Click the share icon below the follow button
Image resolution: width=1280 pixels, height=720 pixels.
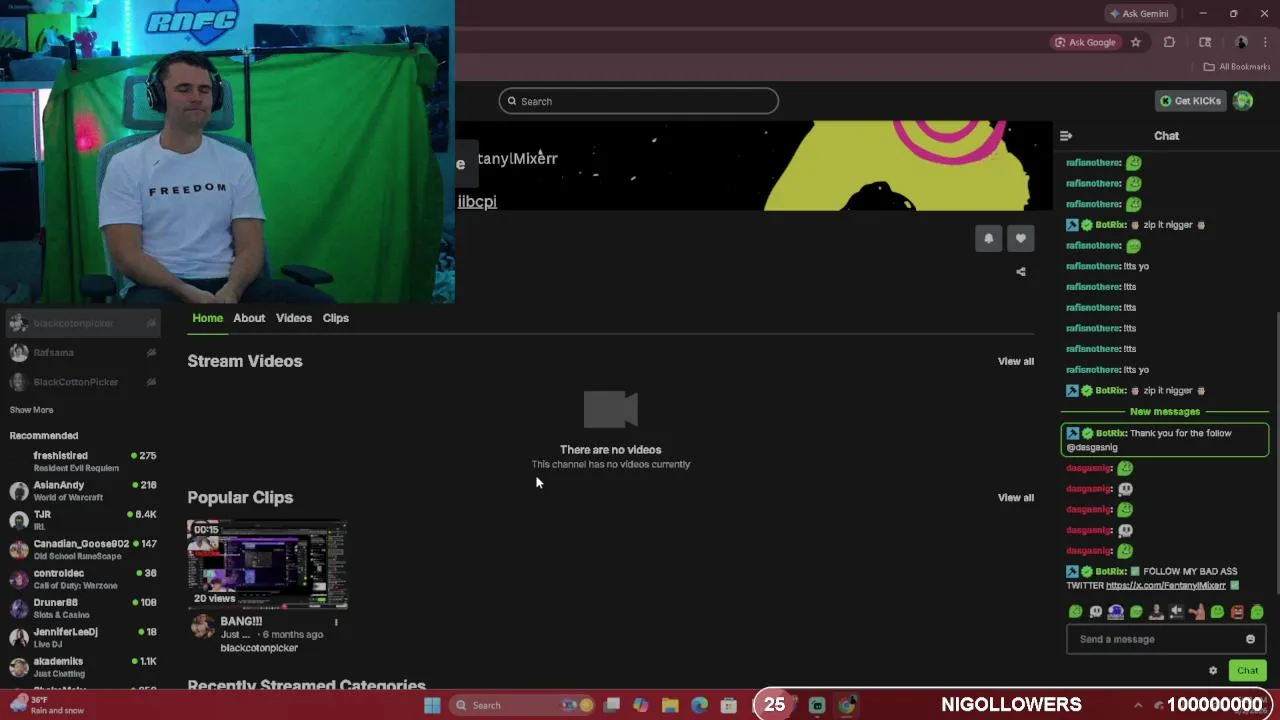pos(1021,271)
